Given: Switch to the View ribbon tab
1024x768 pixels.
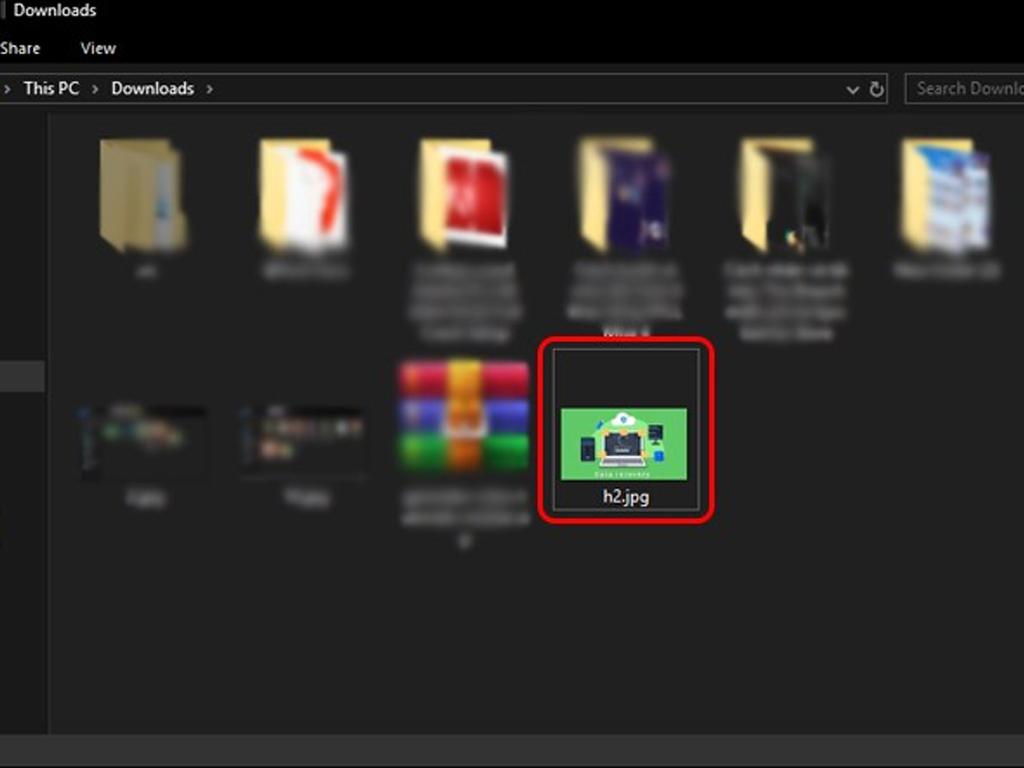Looking at the screenshot, I should pos(98,48).
